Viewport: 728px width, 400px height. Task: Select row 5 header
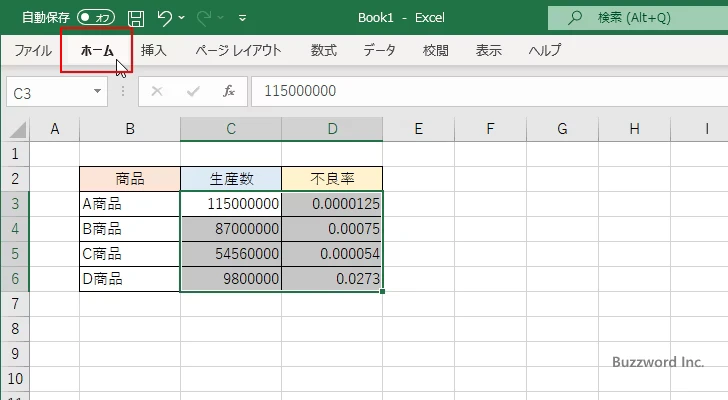pos(15,254)
